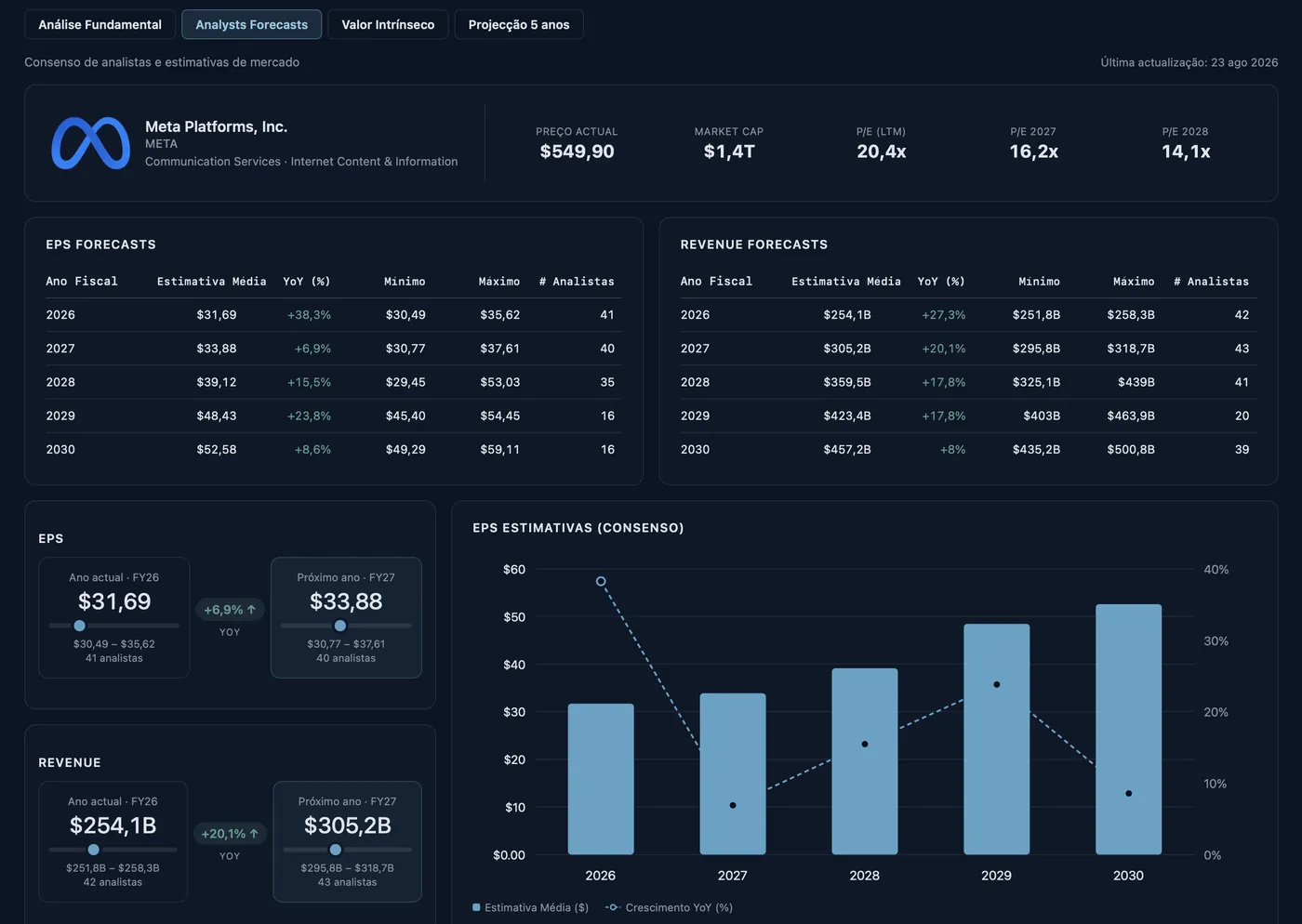Click the # Analistas header in EPS Forecasts table

[x=577, y=282]
